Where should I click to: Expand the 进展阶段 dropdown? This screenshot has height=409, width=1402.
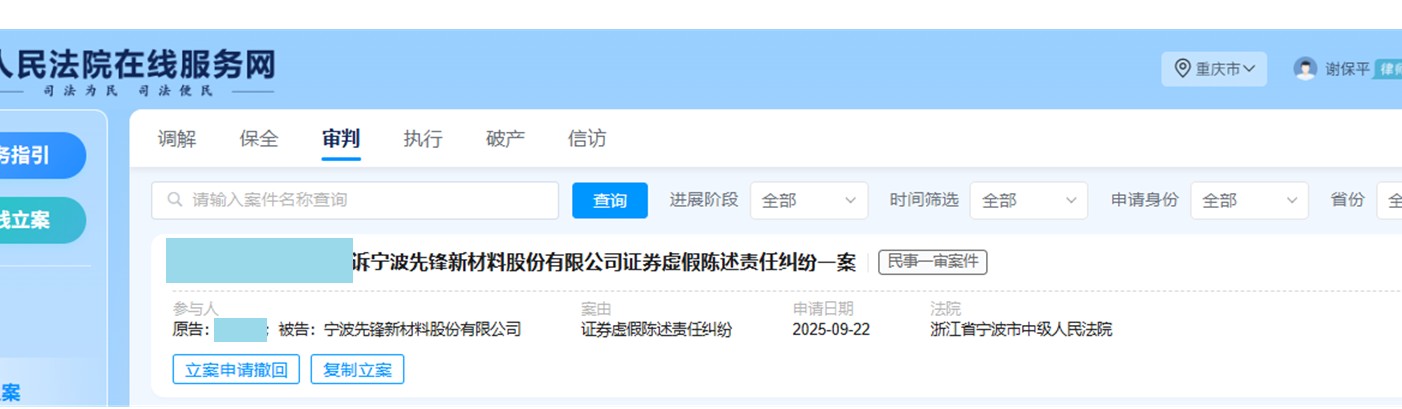coord(809,200)
